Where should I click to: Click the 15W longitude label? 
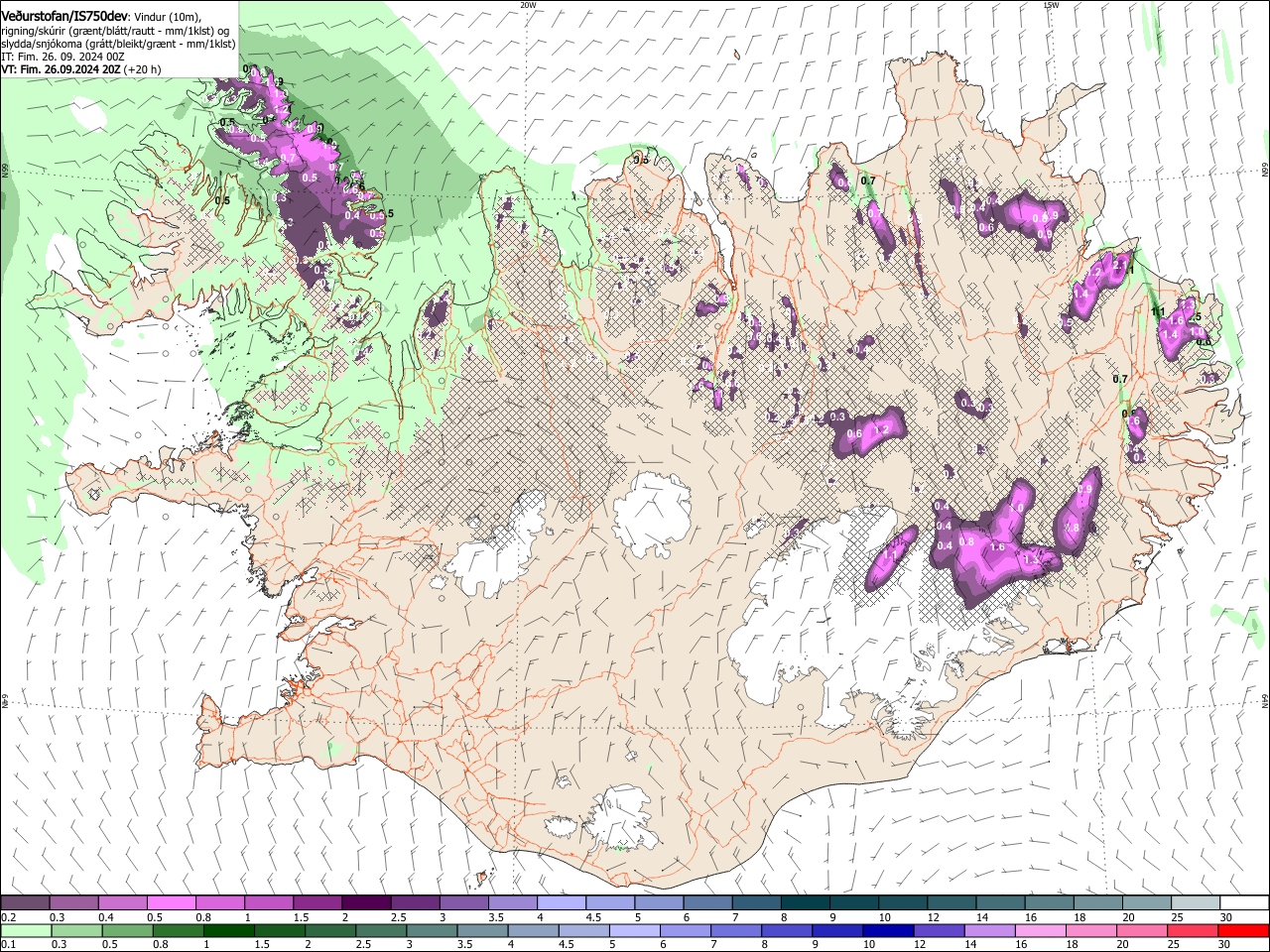1051,4
